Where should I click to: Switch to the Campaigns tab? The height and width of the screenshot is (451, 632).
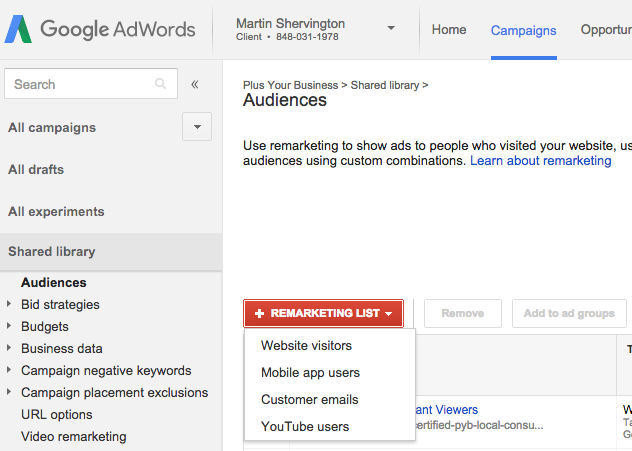tap(523, 30)
